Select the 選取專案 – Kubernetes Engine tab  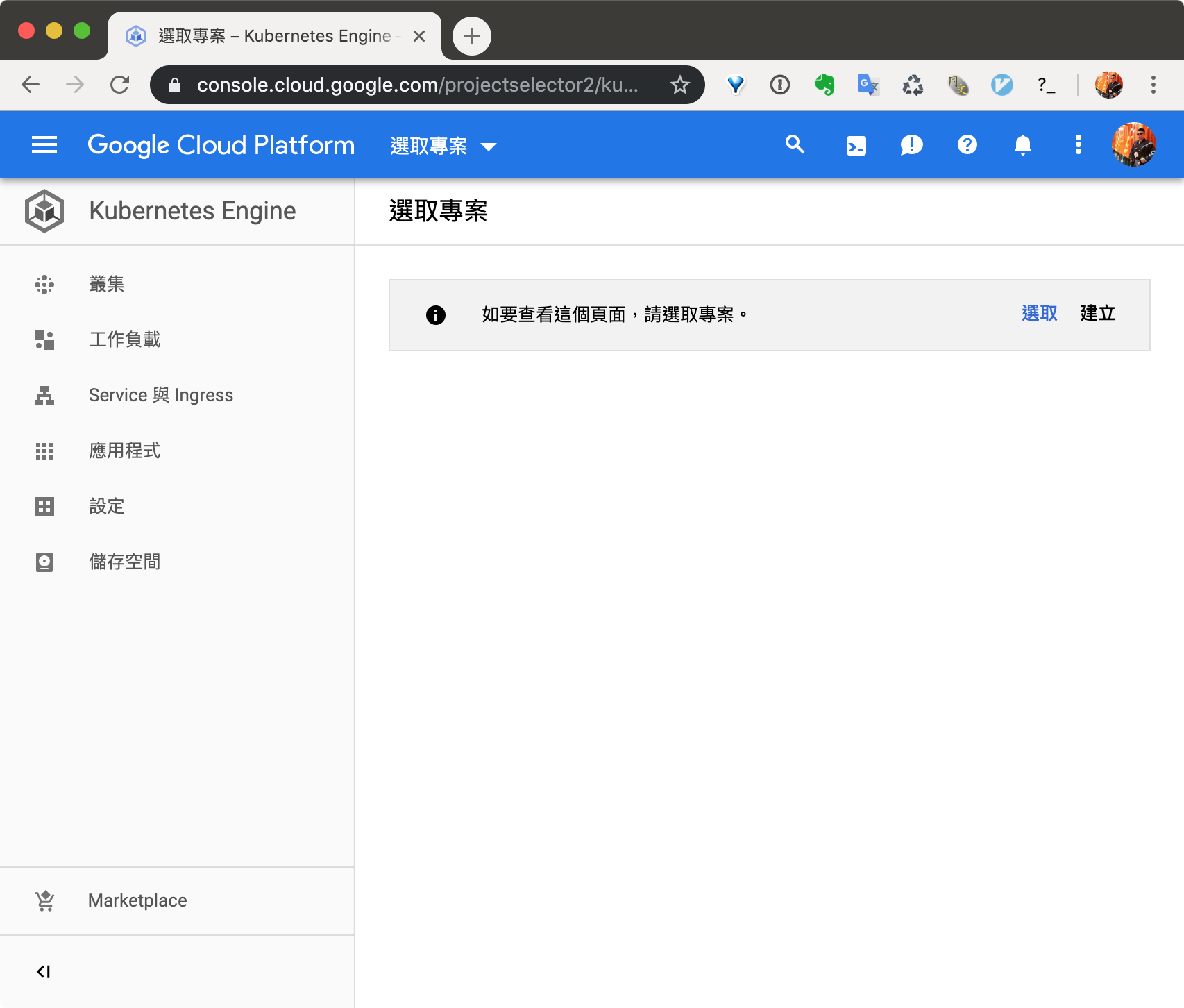(275, 36)
